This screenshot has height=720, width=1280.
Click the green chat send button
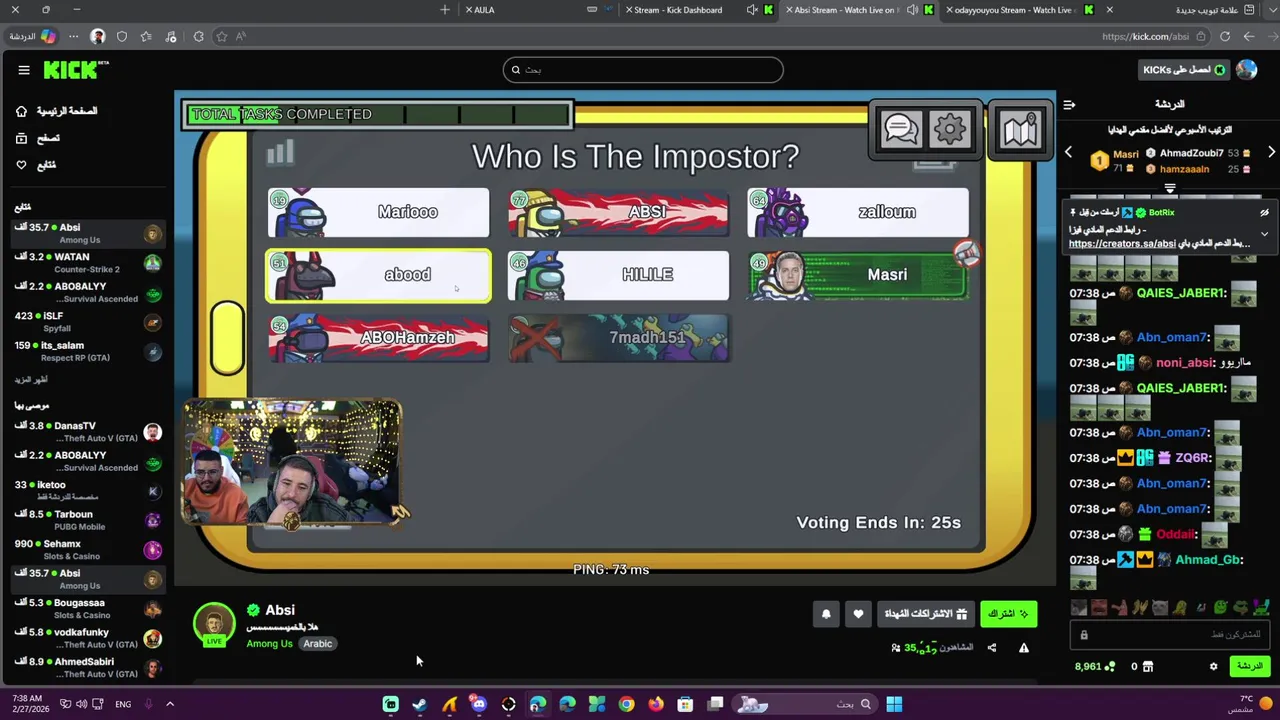tap(1250, 666)
